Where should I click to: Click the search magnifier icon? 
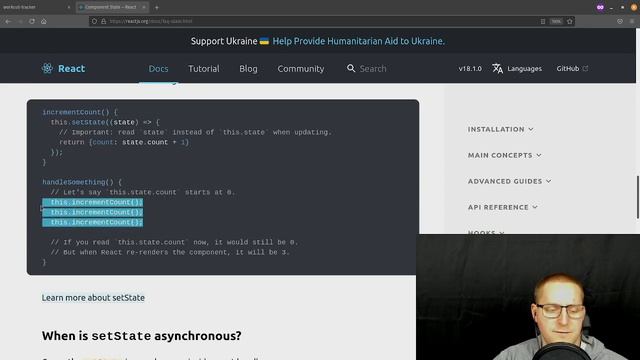pyautogui.click(x=351, y=68)
